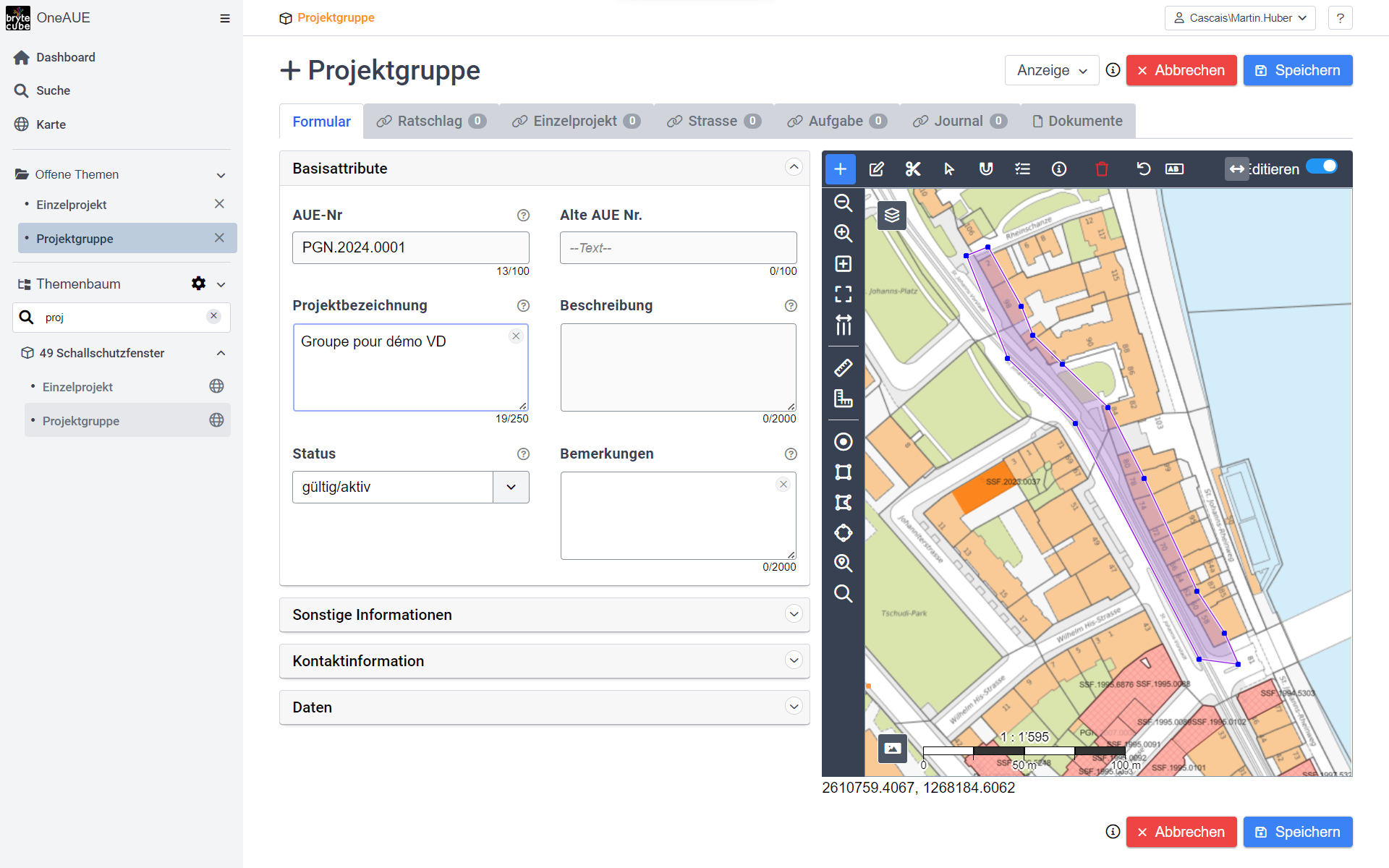Expand the Sonstige Informationen section
Image resolution: width=1389 pixels, height=868 pixels.
point(794,614)
